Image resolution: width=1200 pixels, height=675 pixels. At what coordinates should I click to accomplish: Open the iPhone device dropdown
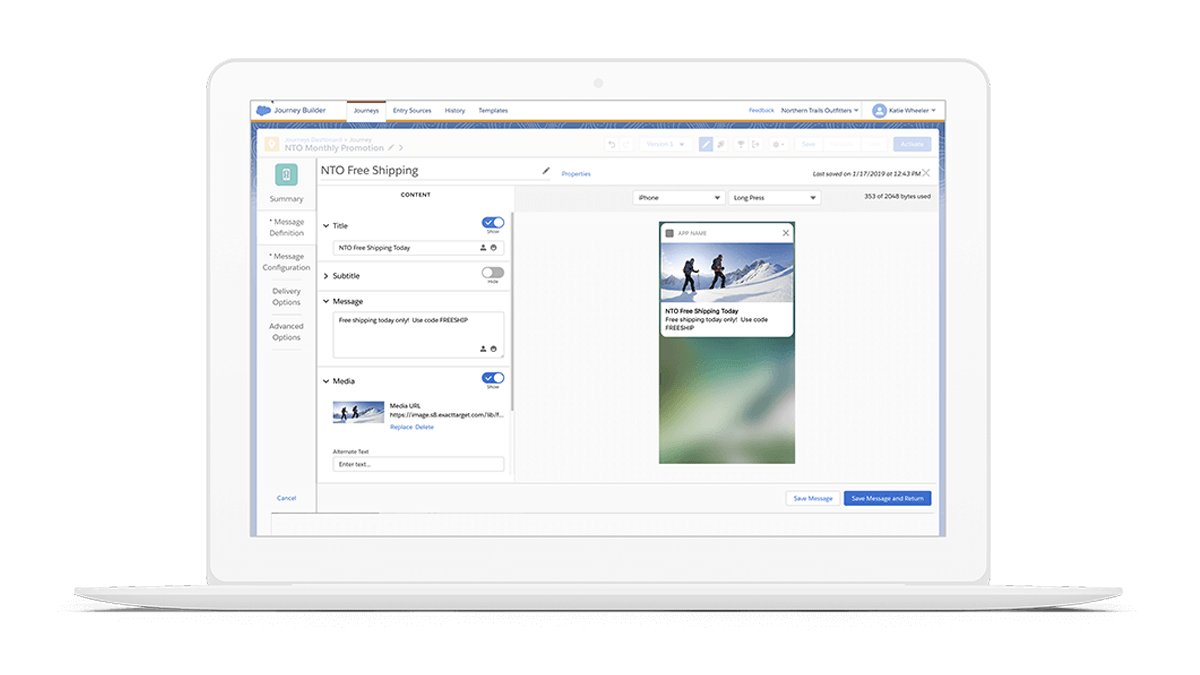pos(678,198)
